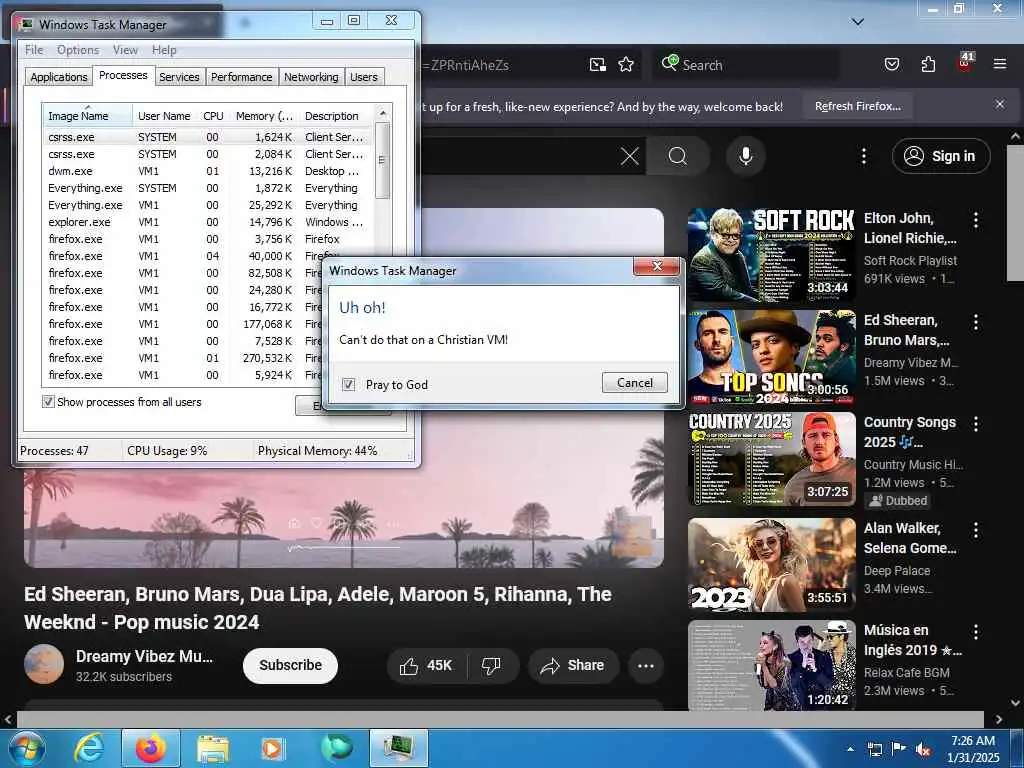Open options menu for Música en Inglés video
This screenshot has height=768, width=1024.
pos(976,632)
